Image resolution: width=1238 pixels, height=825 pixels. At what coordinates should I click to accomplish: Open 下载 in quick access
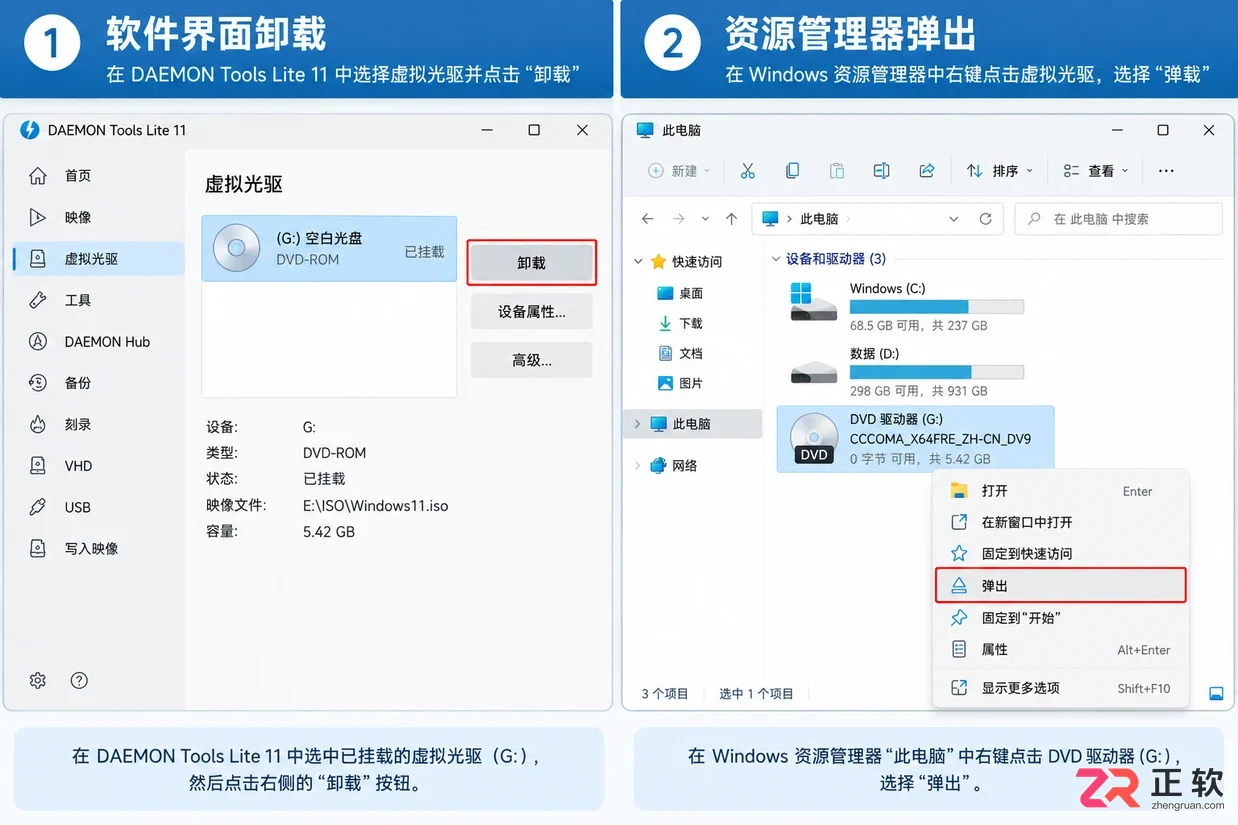680,323
